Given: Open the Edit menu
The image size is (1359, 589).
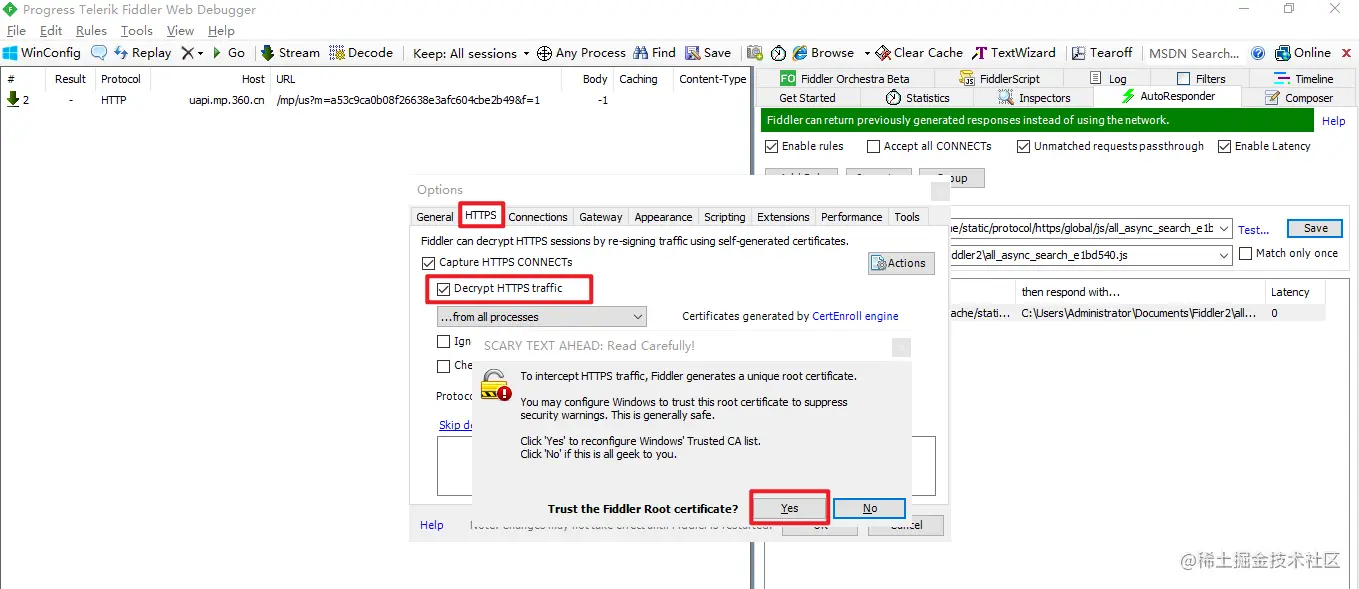Looking at the screenshot, I should click(51, 31).
